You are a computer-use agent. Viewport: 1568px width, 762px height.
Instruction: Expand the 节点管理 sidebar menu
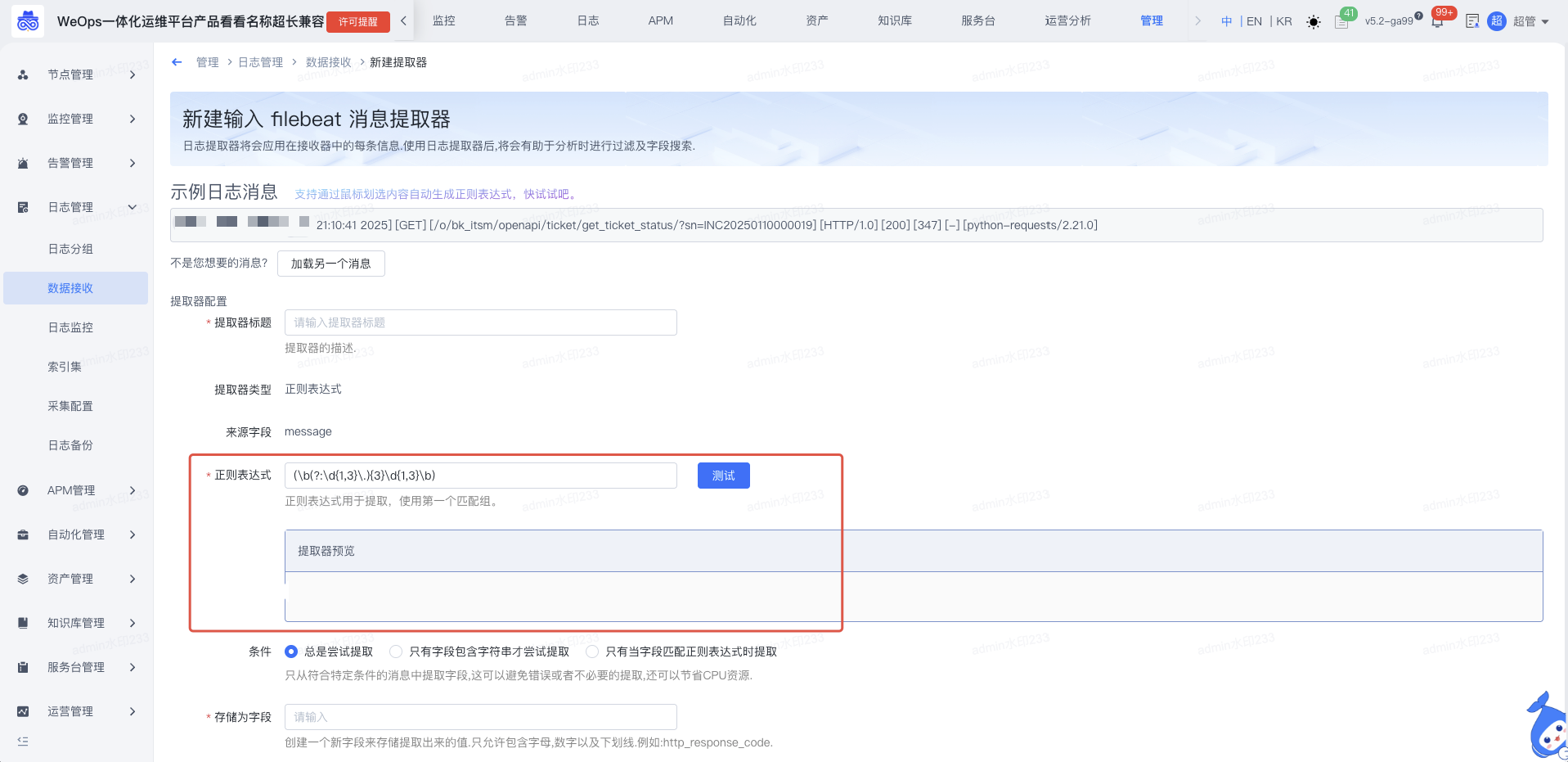point(76,74)
